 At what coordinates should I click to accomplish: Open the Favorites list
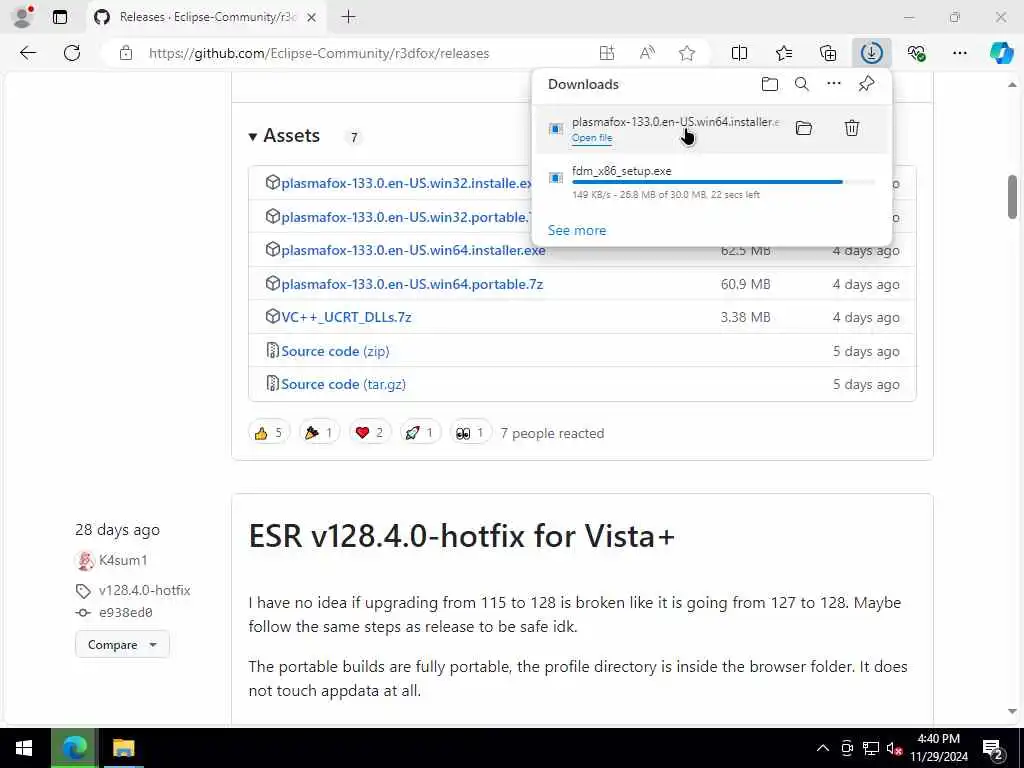(x=784, y=54)
